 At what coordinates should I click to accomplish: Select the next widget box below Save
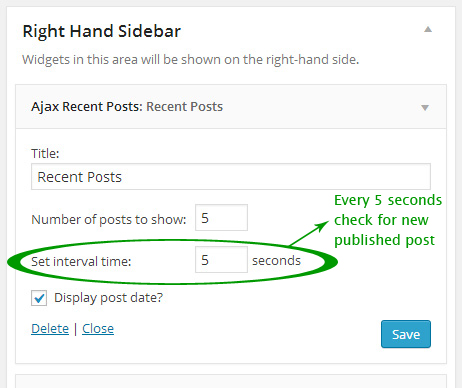tap(231, 381)
